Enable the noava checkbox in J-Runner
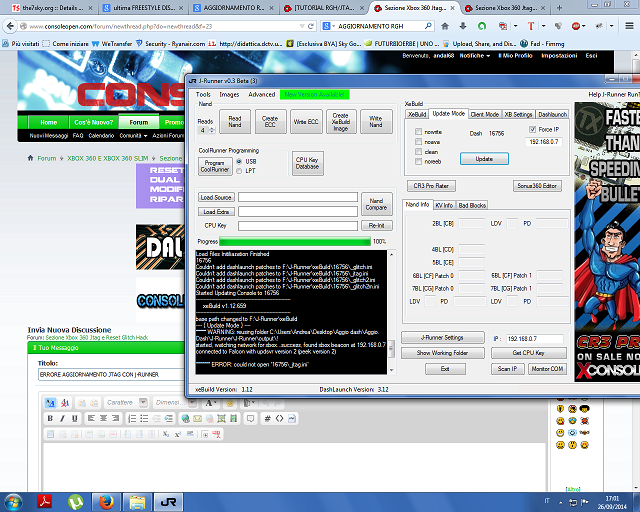This screenshot has width=640, height=512. (418, 142)
